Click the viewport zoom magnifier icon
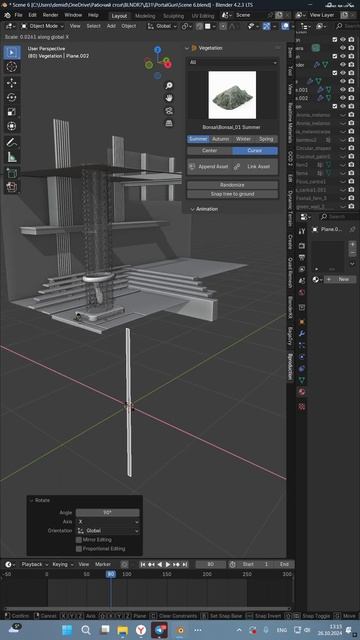This screenshot has width=360, height=640. (x=169, y=85)
